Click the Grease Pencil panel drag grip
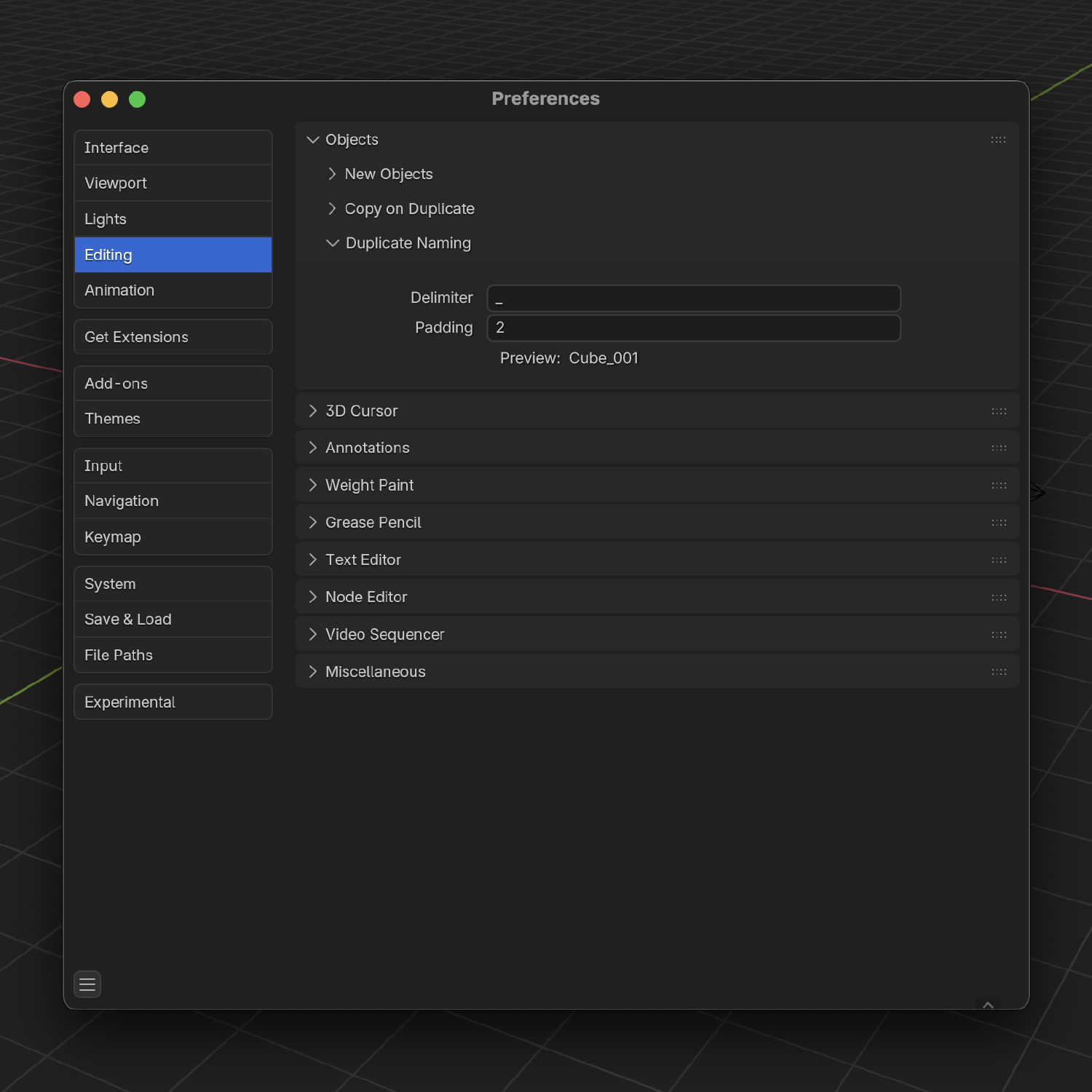 [999, 523]
